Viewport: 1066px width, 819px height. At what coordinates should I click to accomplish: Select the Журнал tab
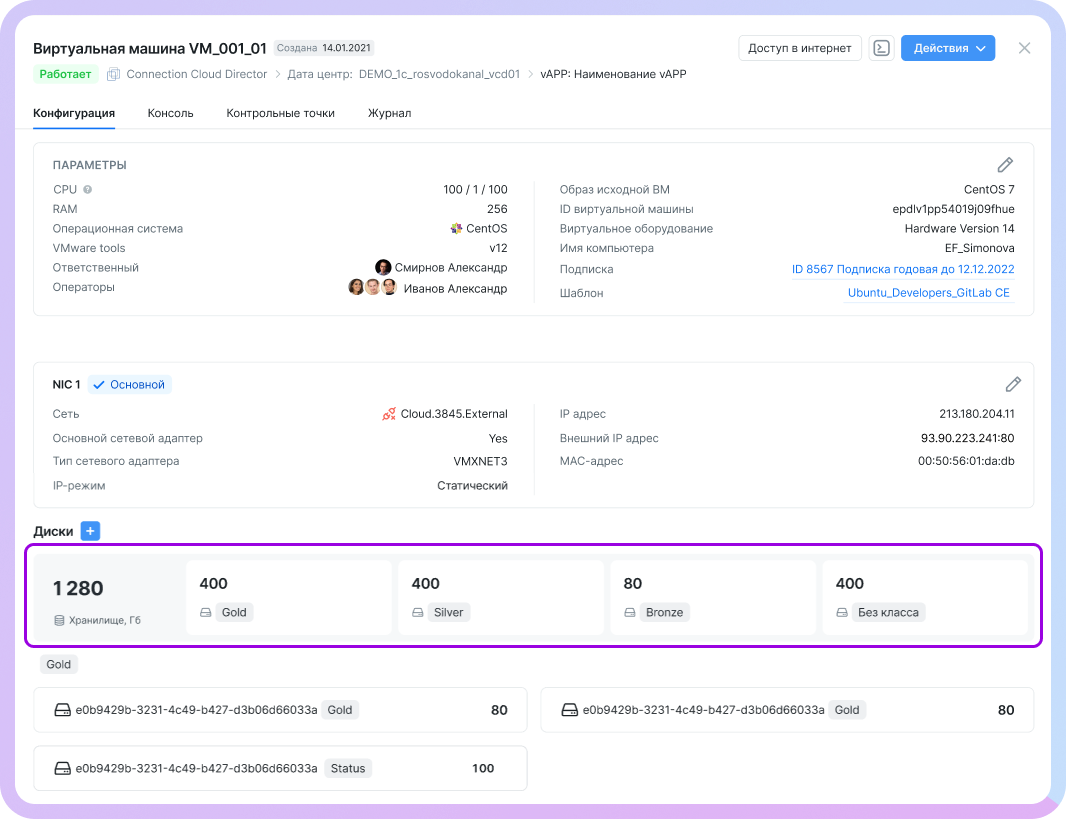[389, 113]
